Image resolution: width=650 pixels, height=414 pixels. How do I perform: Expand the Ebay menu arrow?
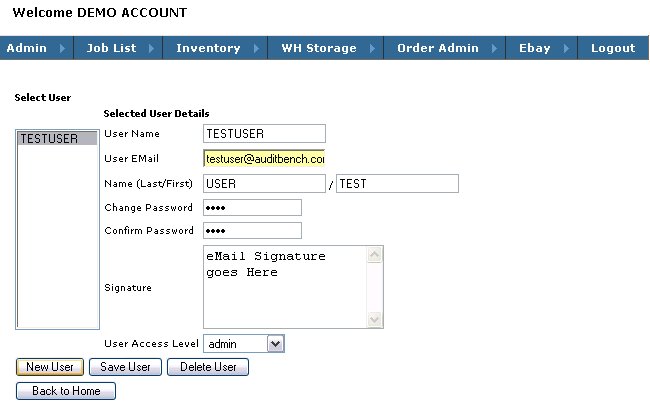[x=567, y=48]
